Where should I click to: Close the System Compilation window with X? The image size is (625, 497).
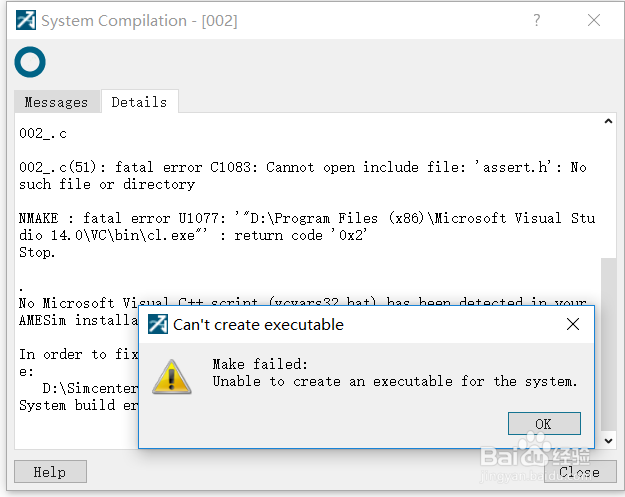(x=594, y=21)
